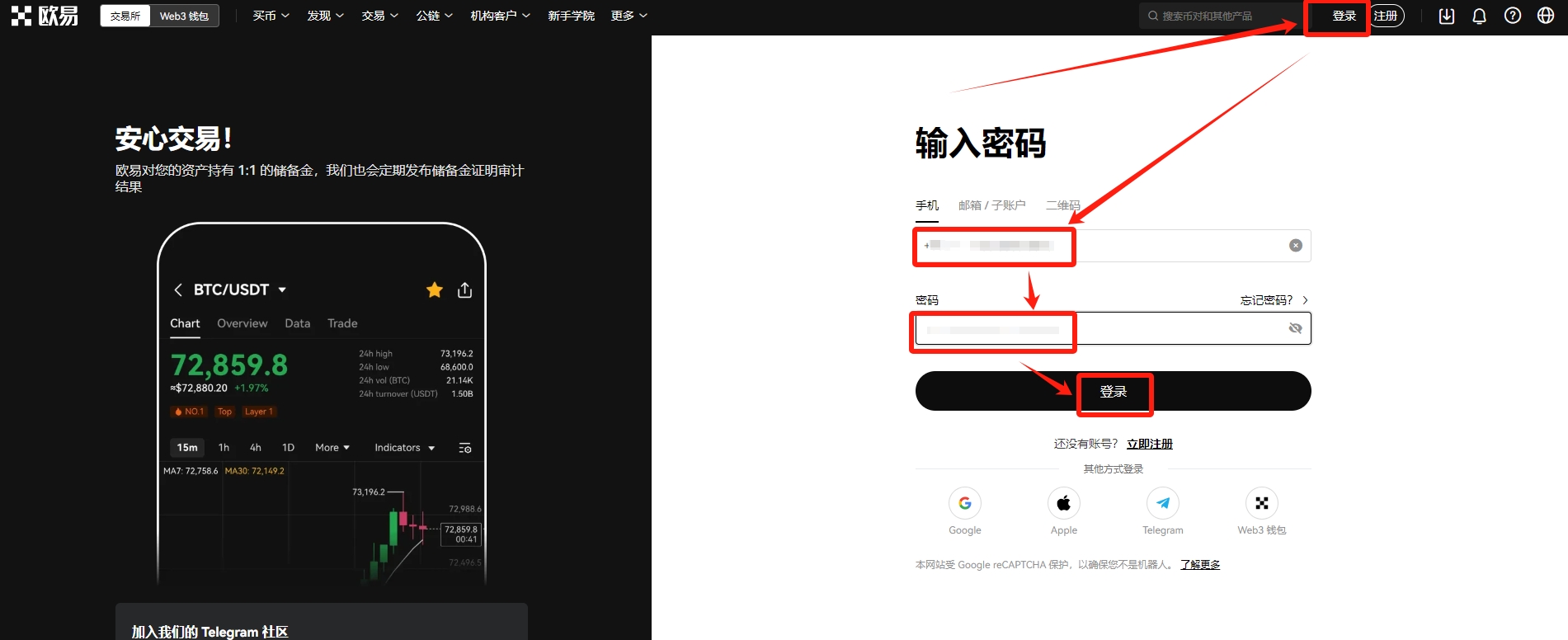Switch to Web3 钱包 toggle option
This screenshot has height=640, width=1568.
(x=184, y=16)
